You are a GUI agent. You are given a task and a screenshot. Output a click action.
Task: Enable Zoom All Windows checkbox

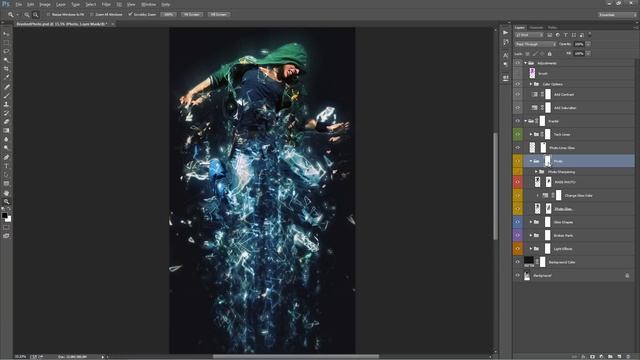92,14
